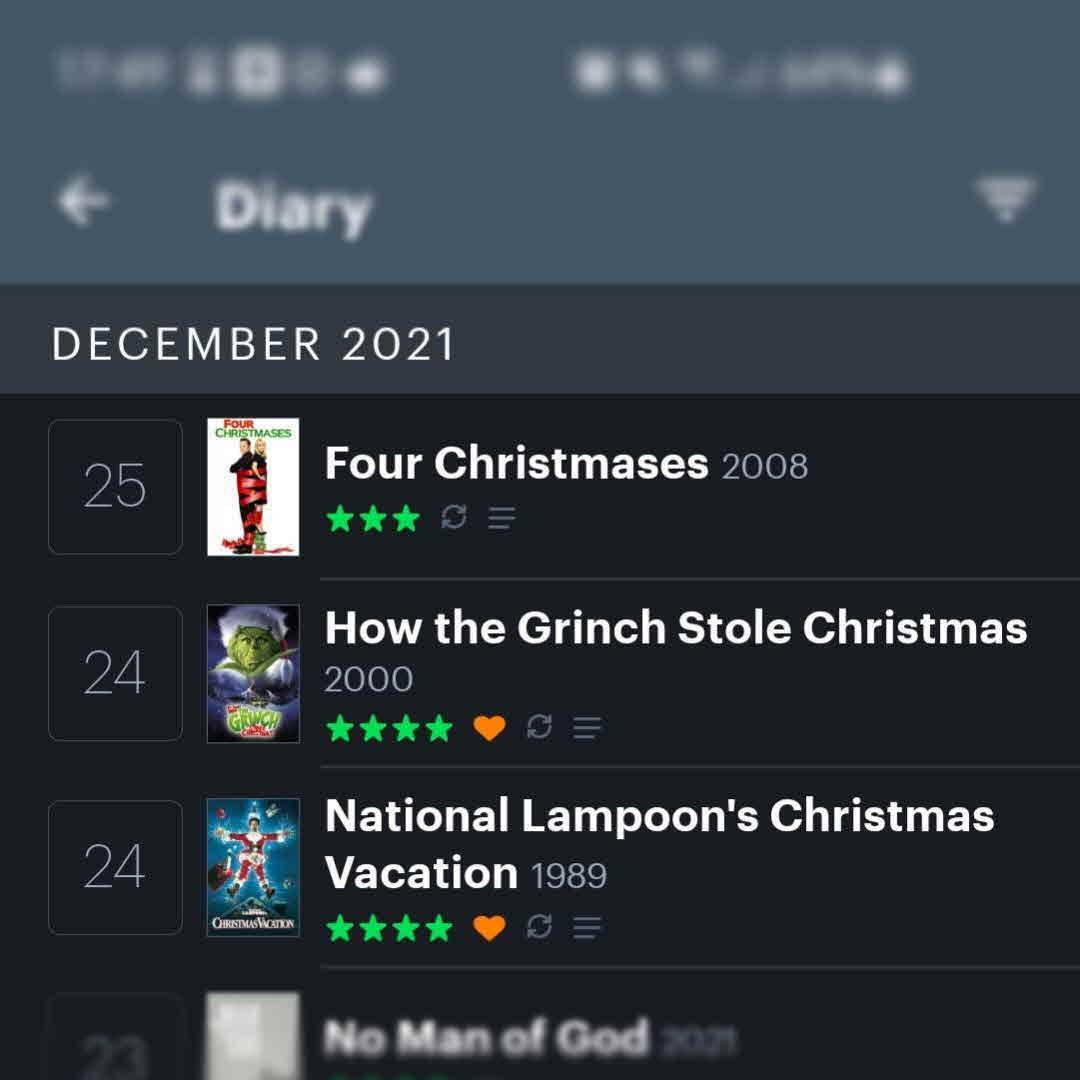
Task: Tap the day 25 date box
Action: point(115,487)
